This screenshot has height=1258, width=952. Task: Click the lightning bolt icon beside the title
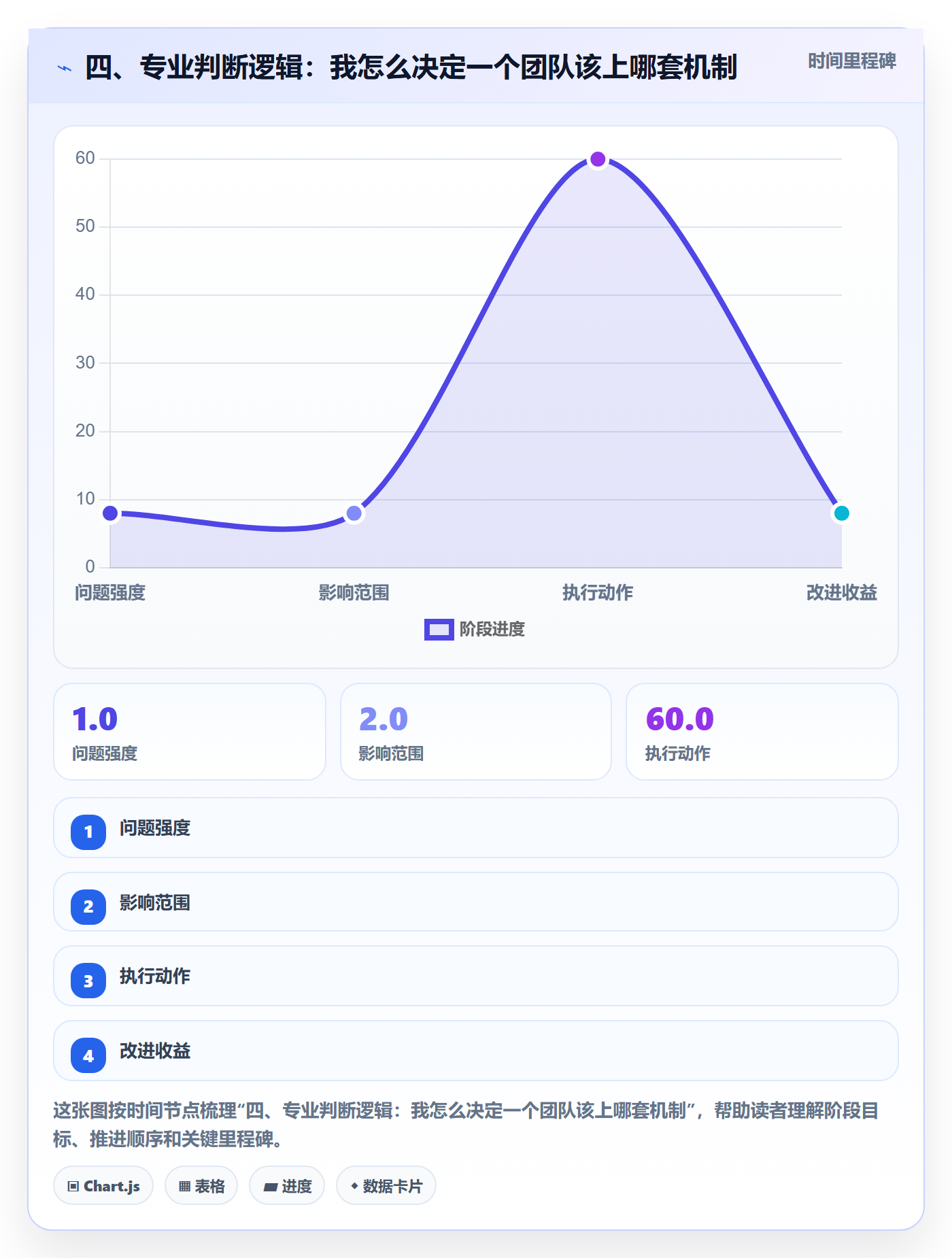[65, 68]
